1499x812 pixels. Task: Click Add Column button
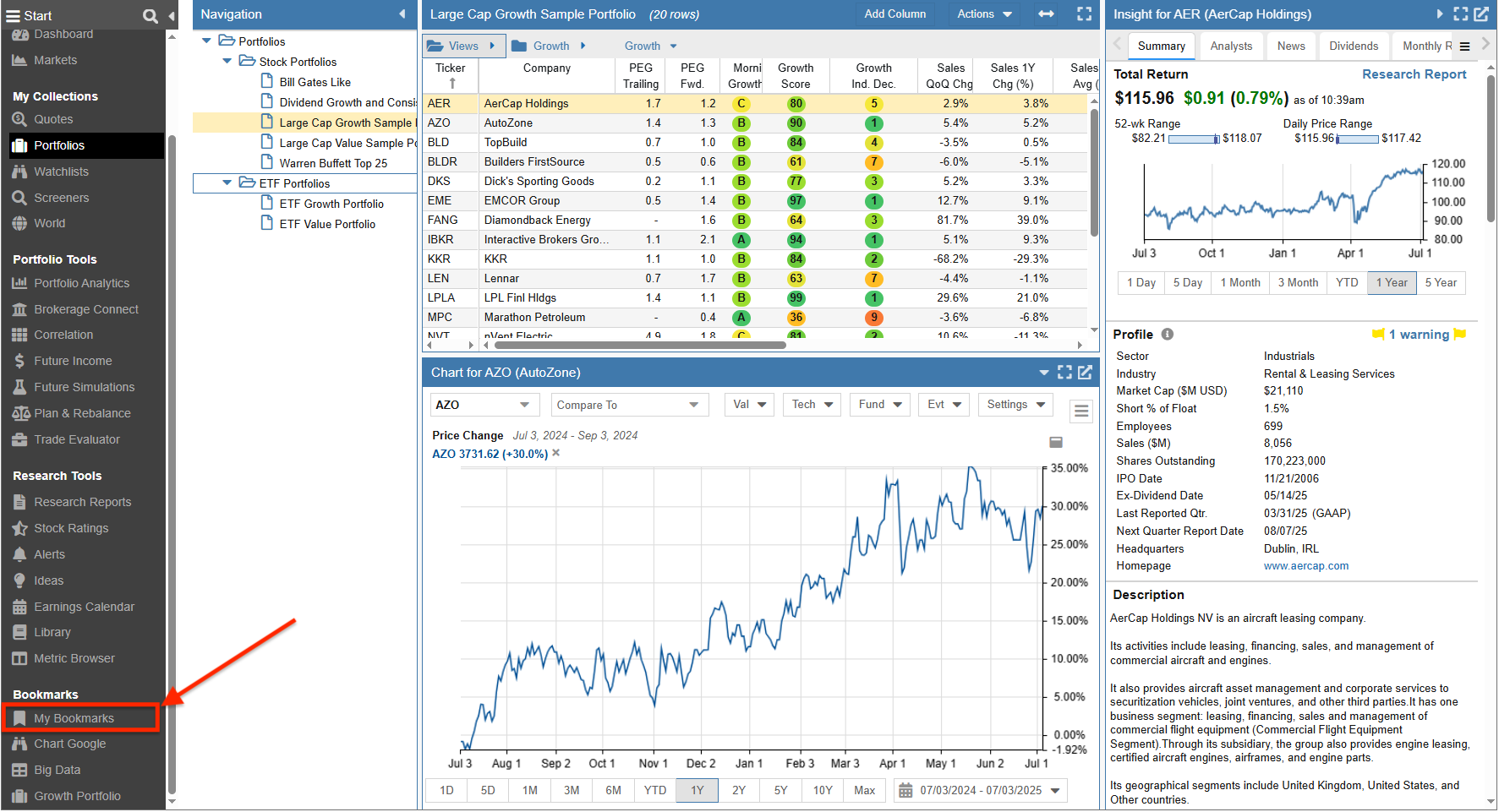click(x=894, y=14)
